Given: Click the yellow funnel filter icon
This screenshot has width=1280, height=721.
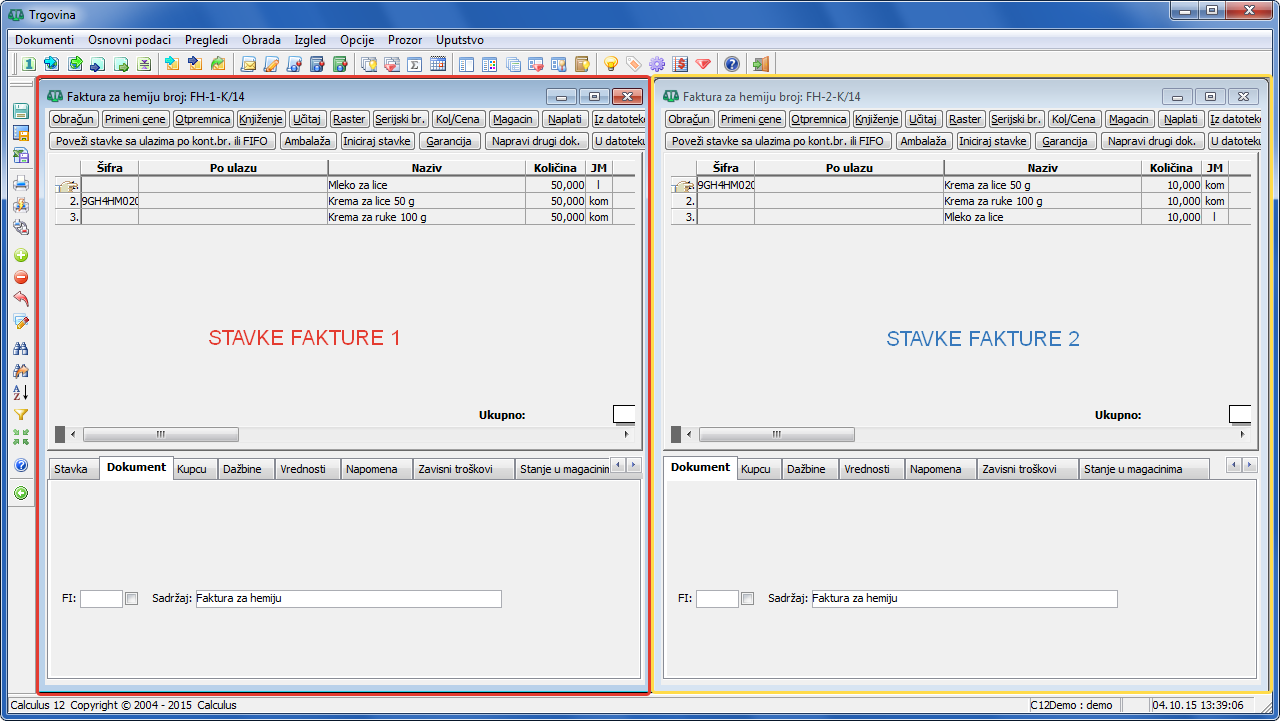Looking at the screenshot, I should (21, 414).
